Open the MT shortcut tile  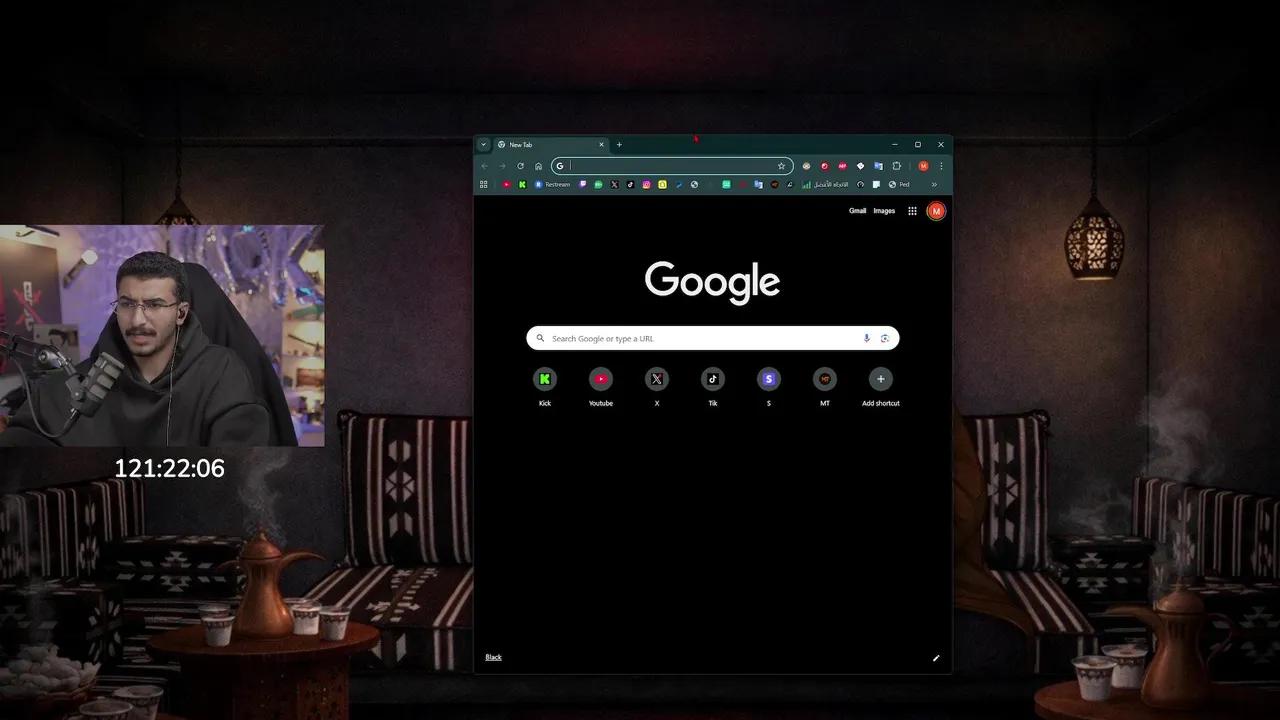pyautogui.click(x=825, y=386)
